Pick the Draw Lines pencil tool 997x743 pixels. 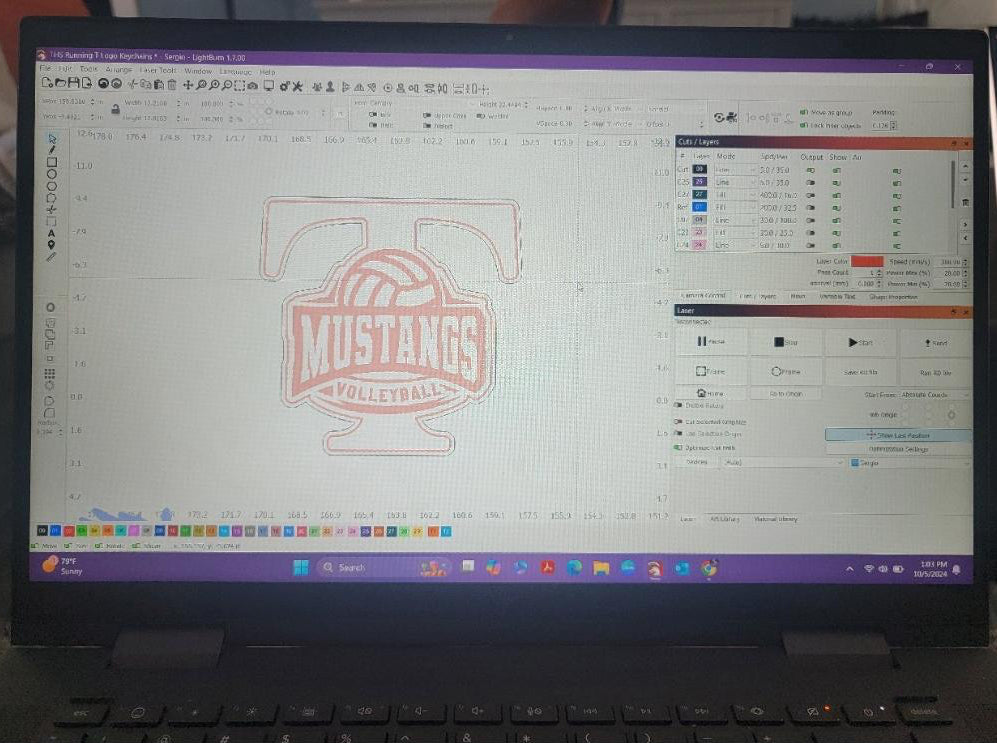point(52,149)
